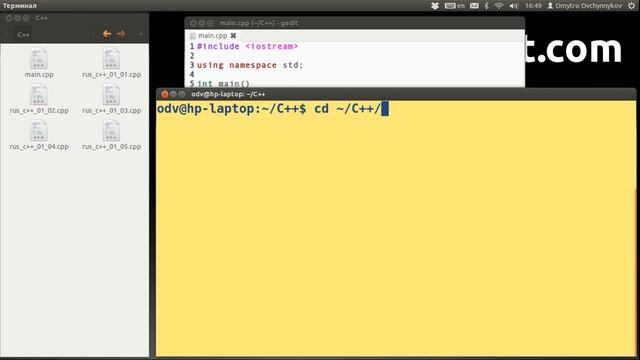Open the sound volume indicator
640x360 pixels.
point(513,6)
